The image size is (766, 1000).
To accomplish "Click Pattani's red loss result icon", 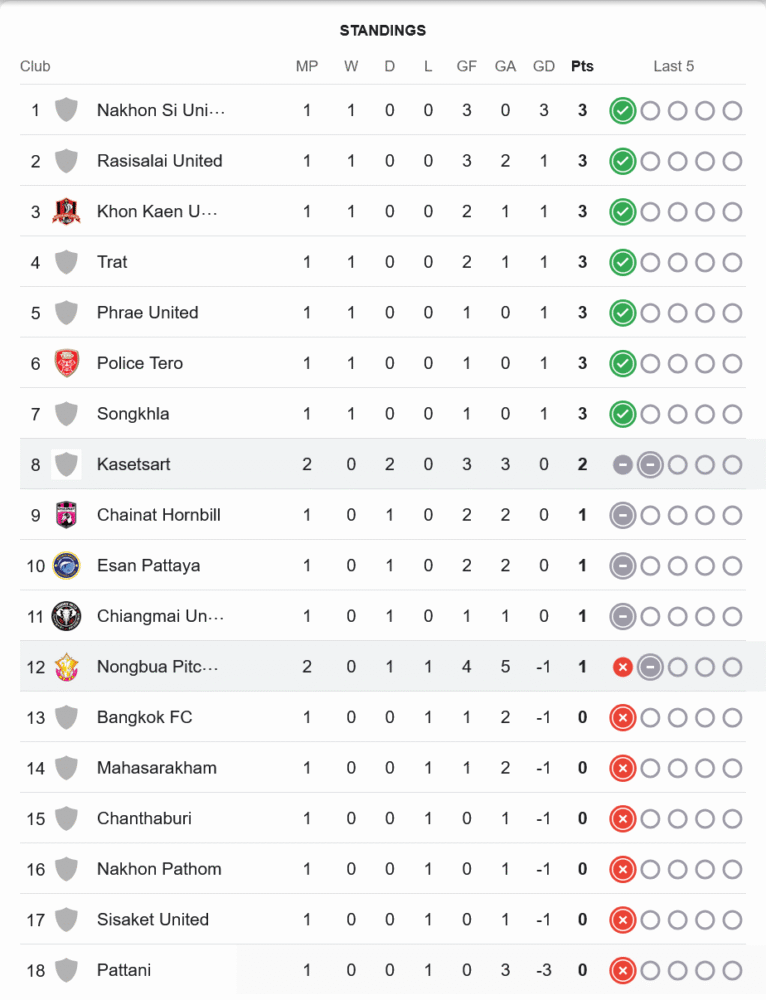I will pyautogui.click(x=622, y=970).
